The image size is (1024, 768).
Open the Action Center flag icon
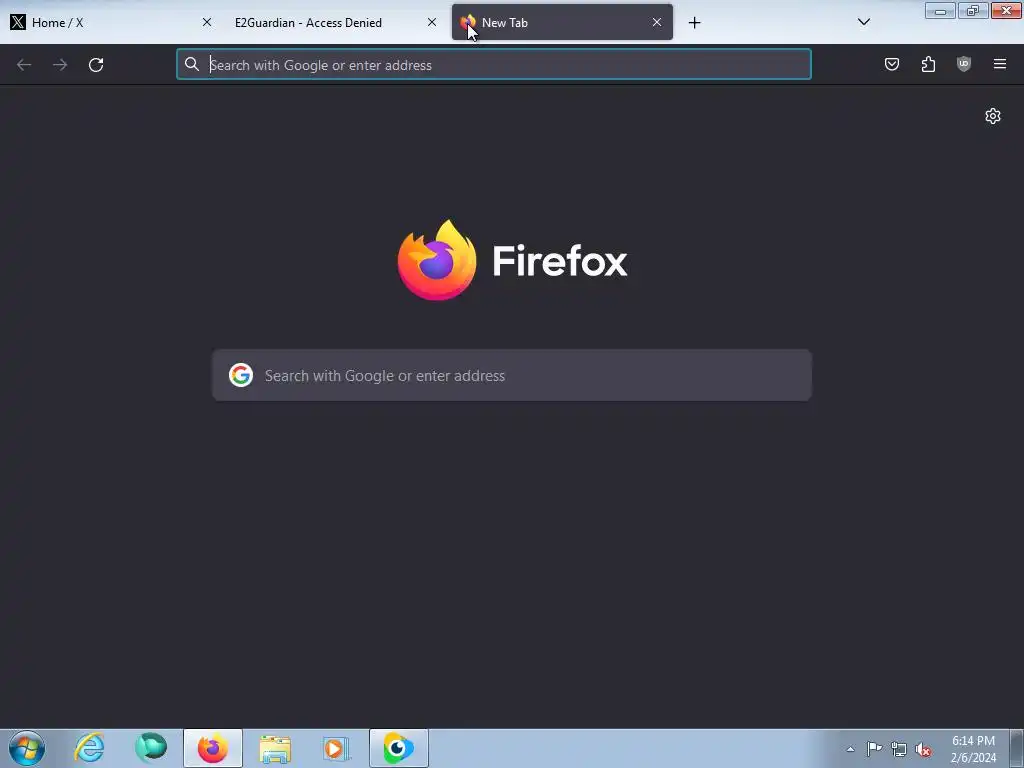pos(874,749)
